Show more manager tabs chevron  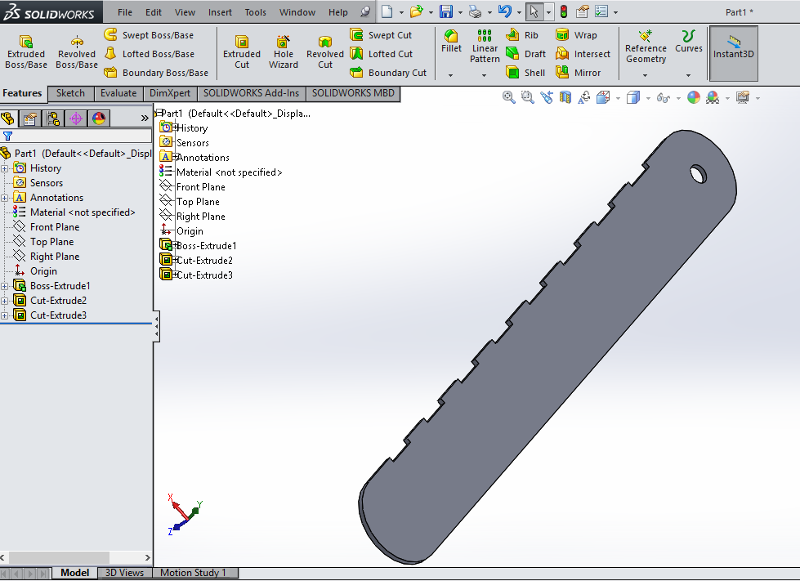click(144, 118)
